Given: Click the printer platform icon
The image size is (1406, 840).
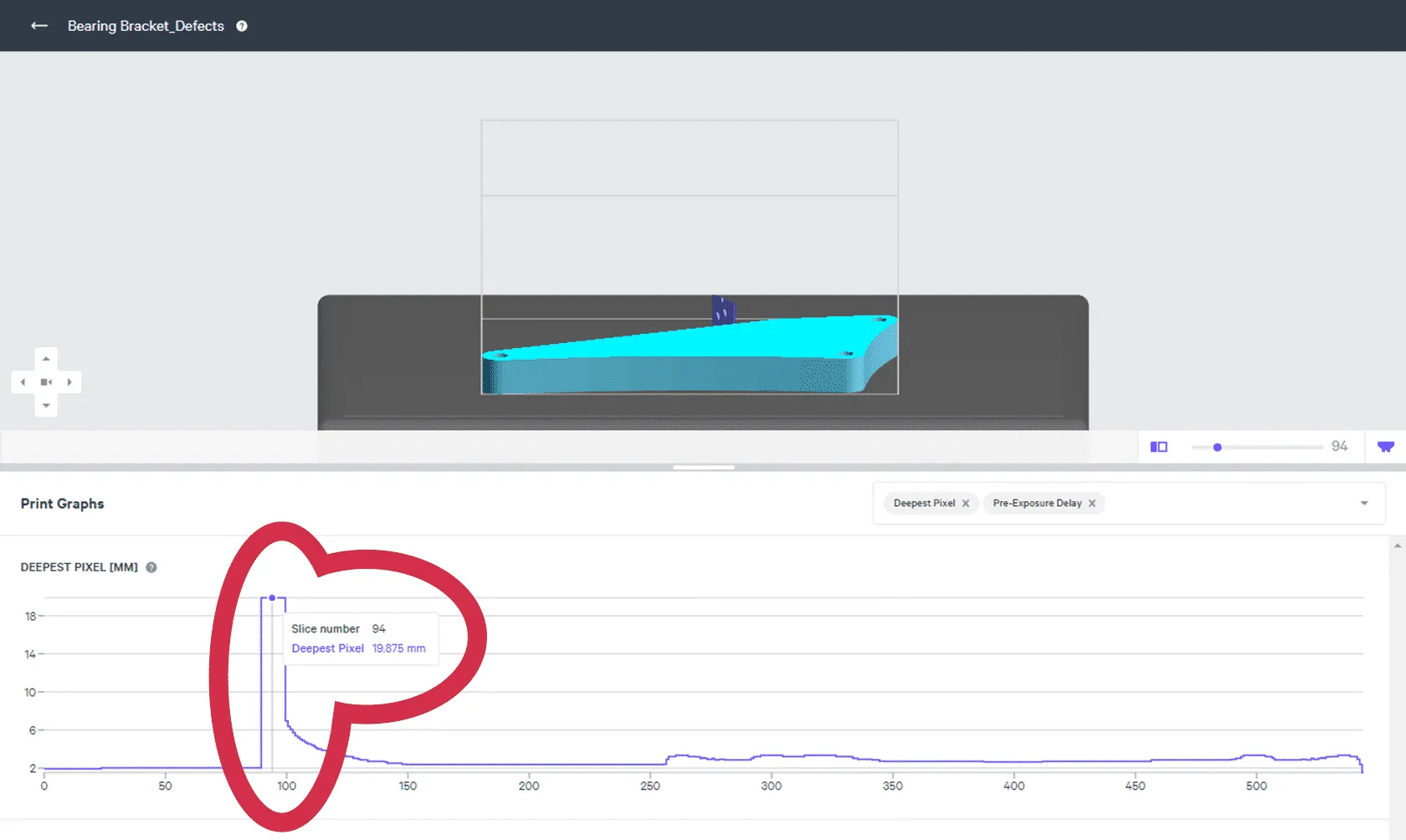Looking at the screenshot, I should 1385,447.
